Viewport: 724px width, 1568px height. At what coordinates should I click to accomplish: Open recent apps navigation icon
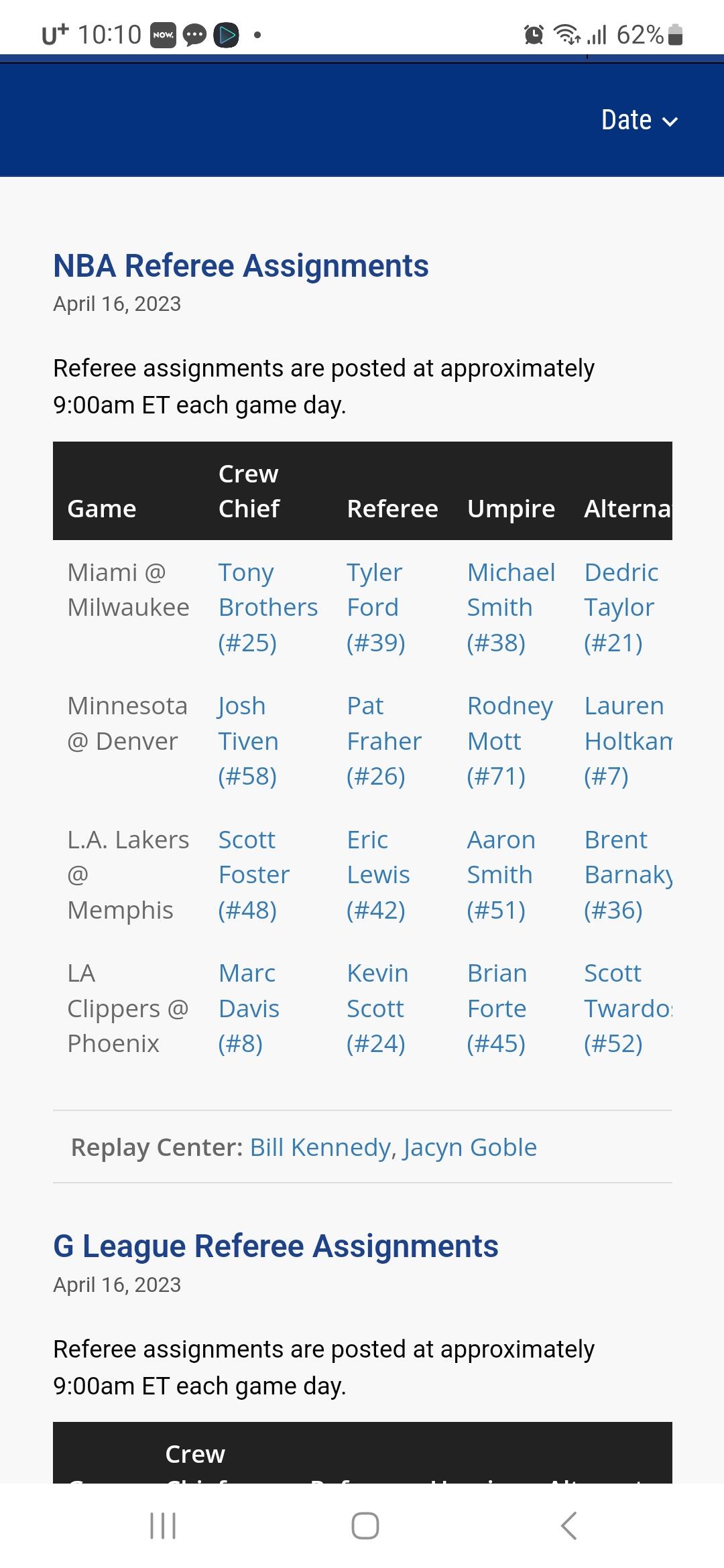163,1526
